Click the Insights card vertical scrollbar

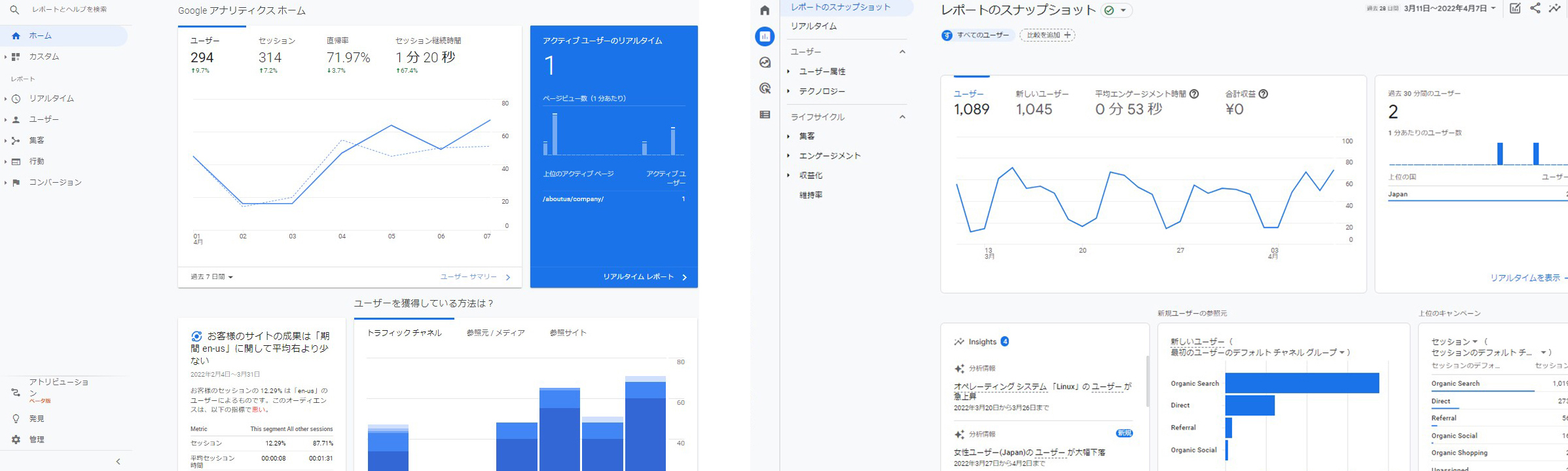pos(1147,381)
